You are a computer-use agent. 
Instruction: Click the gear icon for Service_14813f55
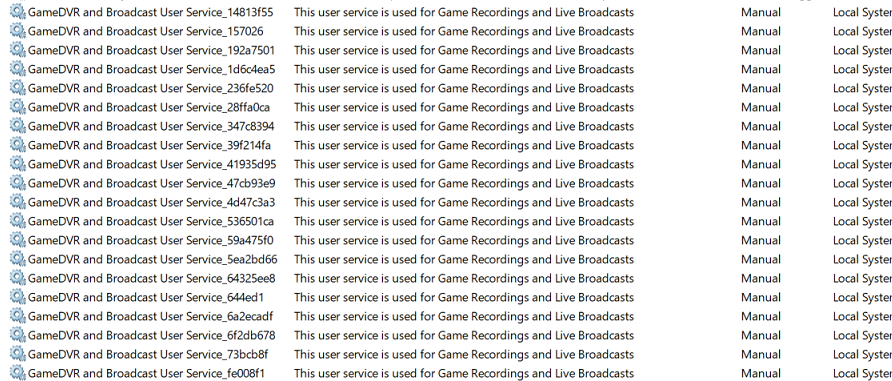18,11
